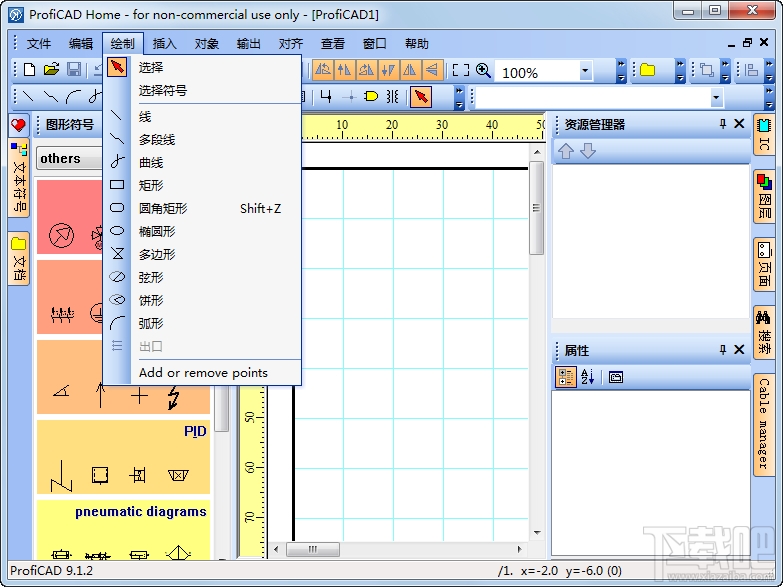The height and width of the screenshot is (587, 783).
Task: Click the rotate-left mirror icon
Action: pyautogui.click(x=323, y=70)
